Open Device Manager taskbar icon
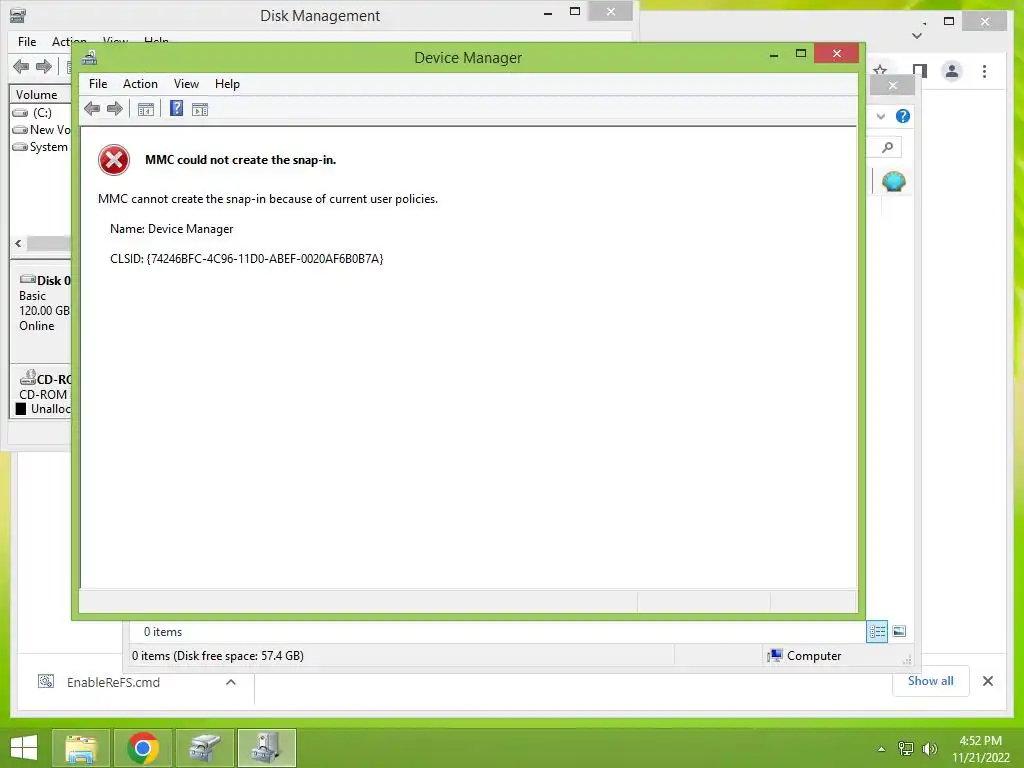The width and height of the screenshot is (1024, 768). [266, 748]
